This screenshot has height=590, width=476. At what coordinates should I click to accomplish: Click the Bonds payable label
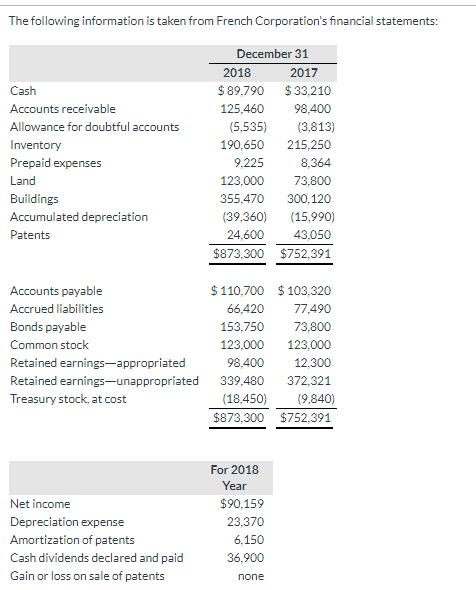click(48, 327)
